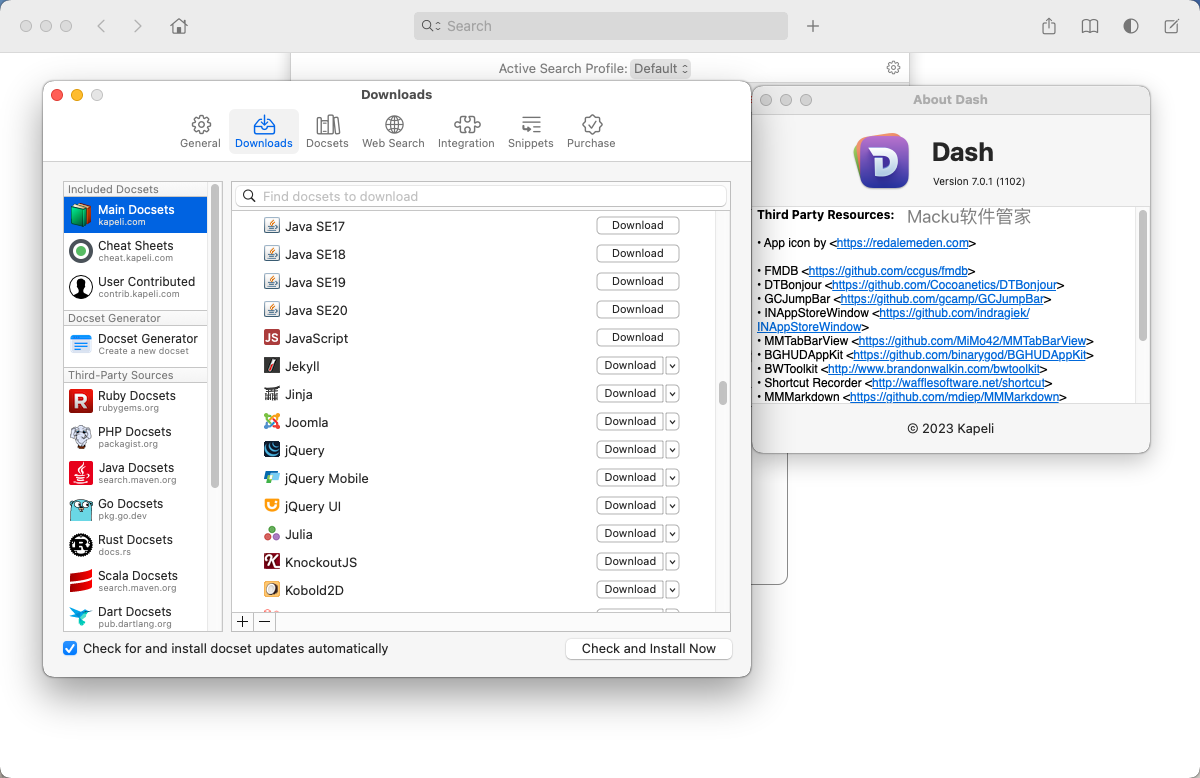Screen dimensions: 1200x778
Task: Expand Julia download version options
Action: point(672,534)
